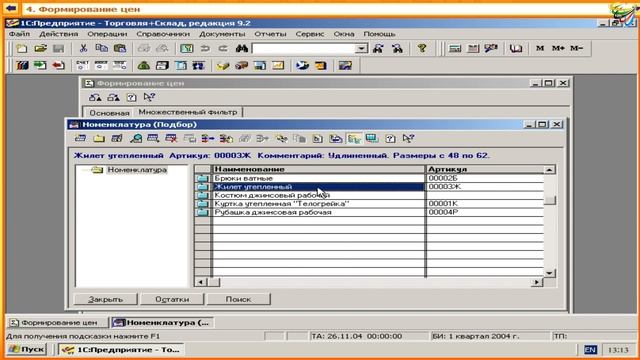Open the search text combo box dropdown arrow

pos(361,49)
